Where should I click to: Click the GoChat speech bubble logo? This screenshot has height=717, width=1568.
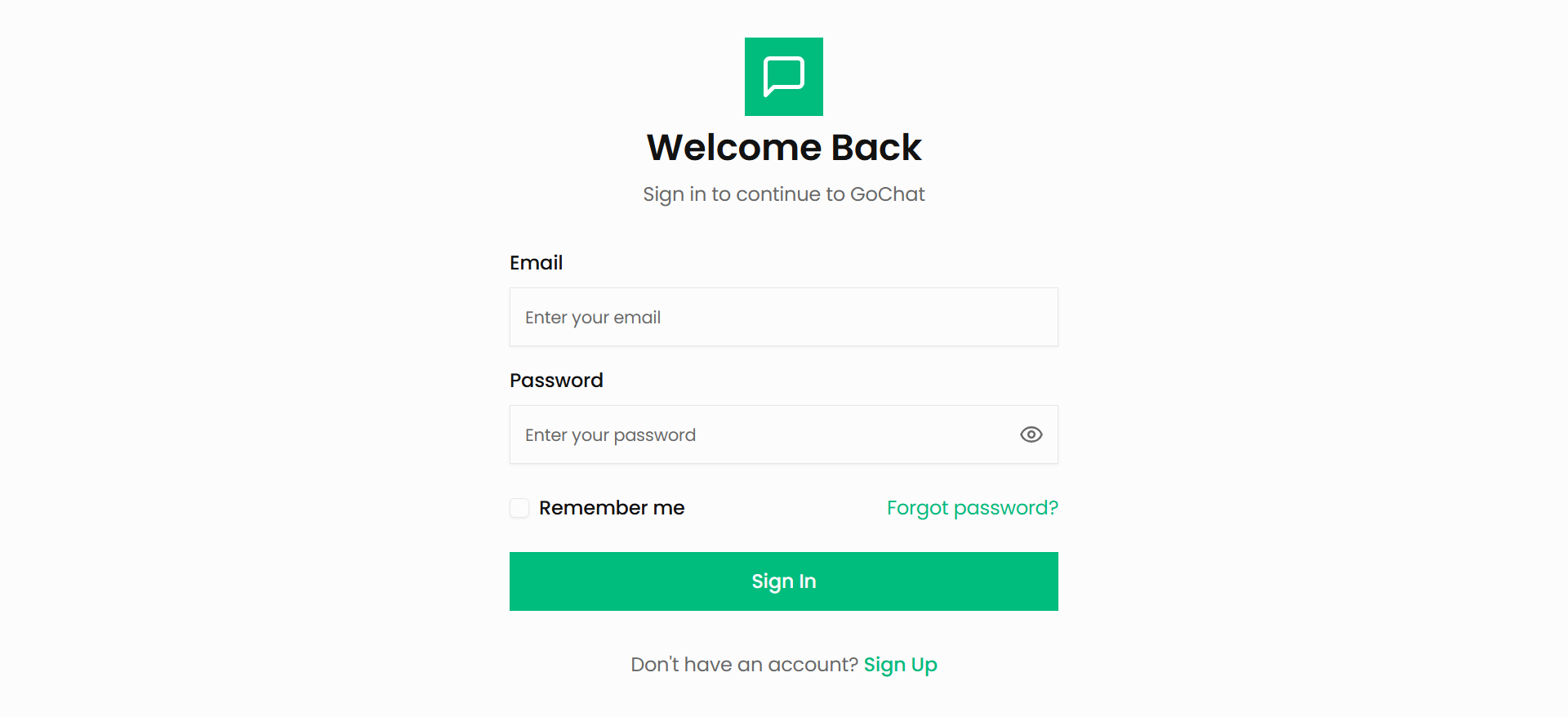click(x=784, y=77)
